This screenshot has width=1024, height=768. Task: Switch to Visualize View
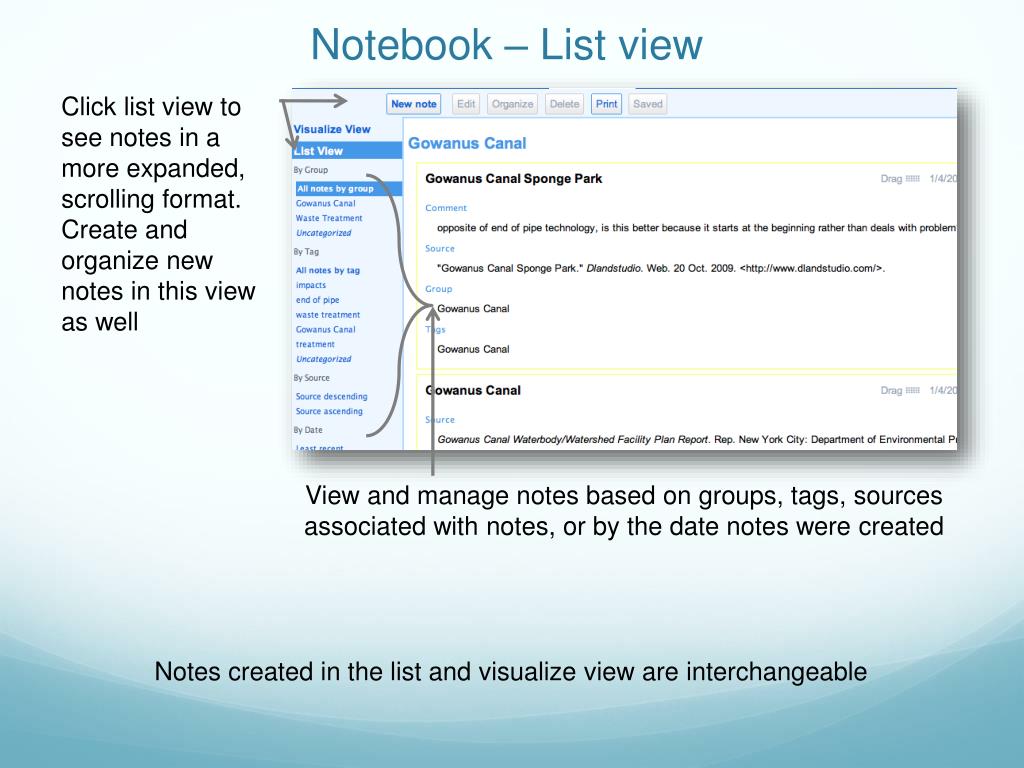coord(332,129)
